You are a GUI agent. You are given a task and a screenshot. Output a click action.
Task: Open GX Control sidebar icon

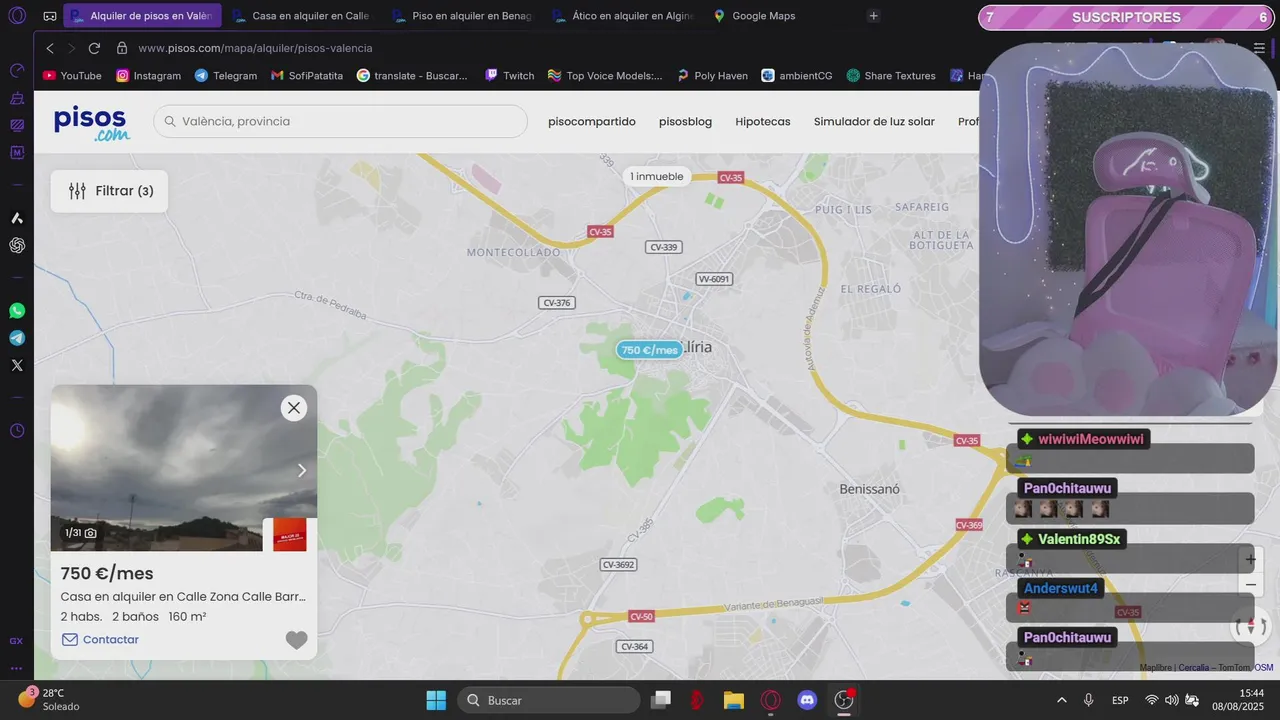coord(17,70)
